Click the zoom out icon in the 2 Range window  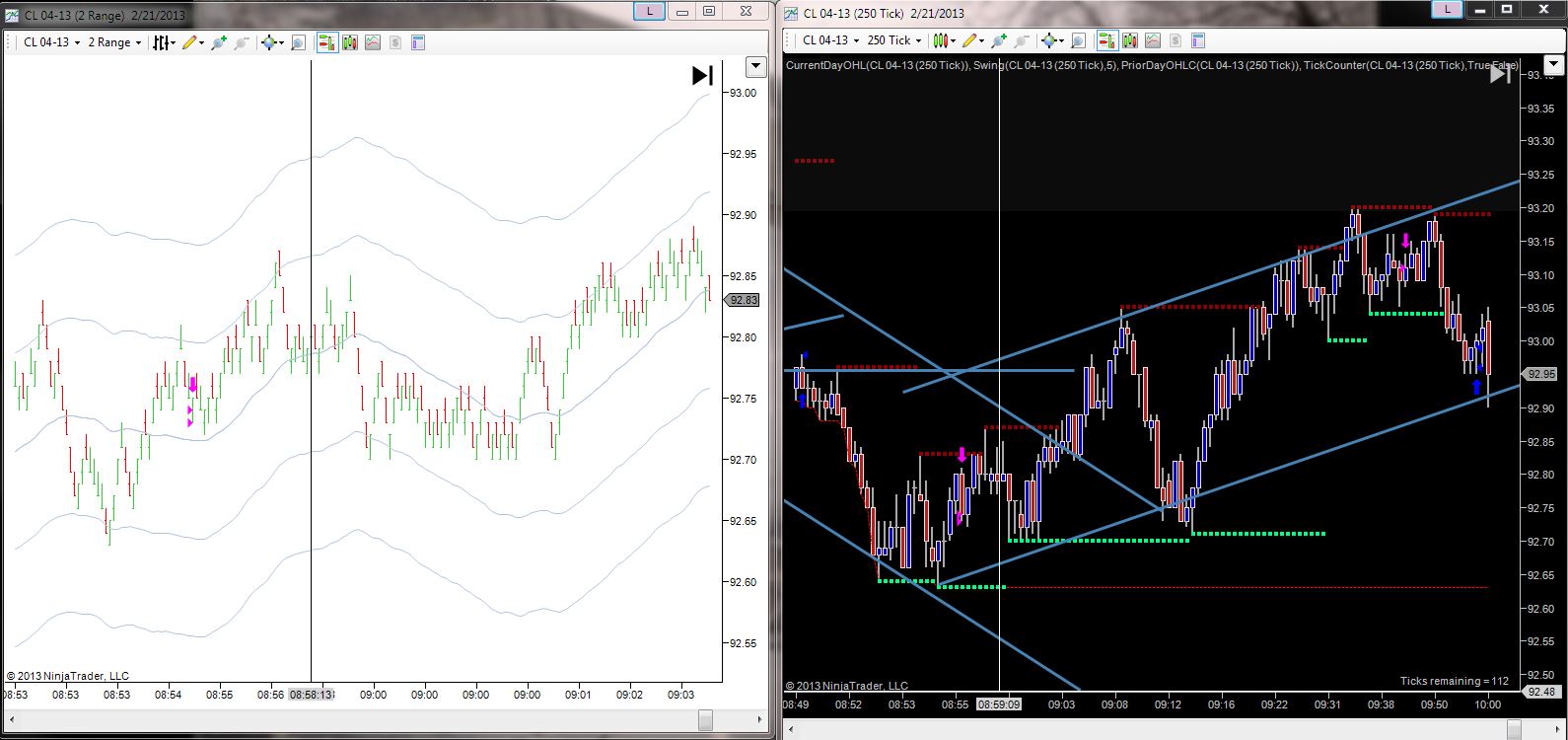241,42
